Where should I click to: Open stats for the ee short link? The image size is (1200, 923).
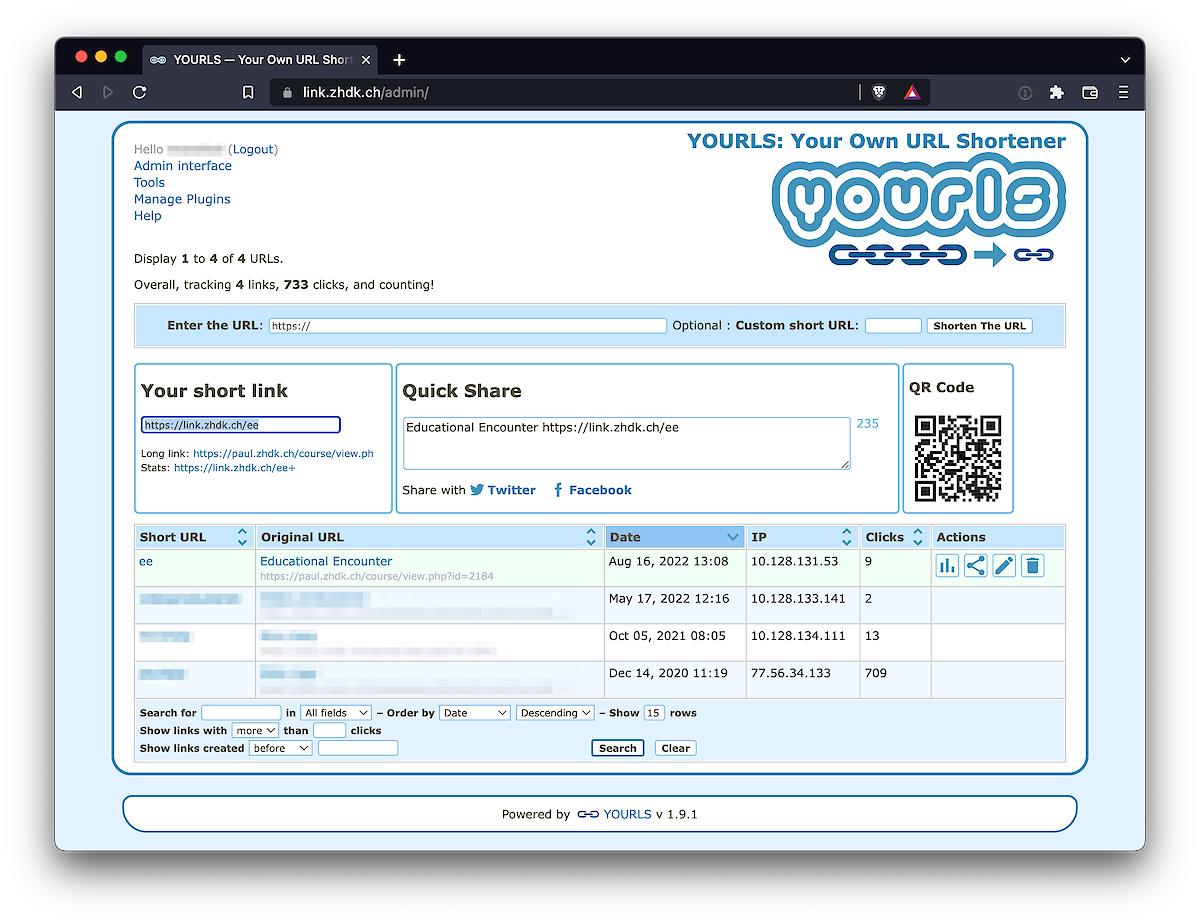947,566
